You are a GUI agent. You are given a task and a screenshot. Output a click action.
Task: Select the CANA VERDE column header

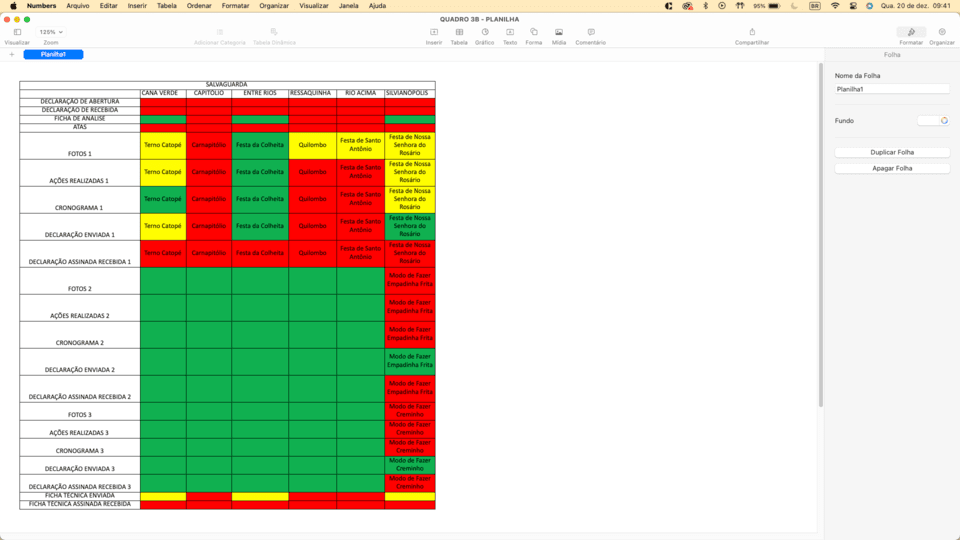[163, 93]
